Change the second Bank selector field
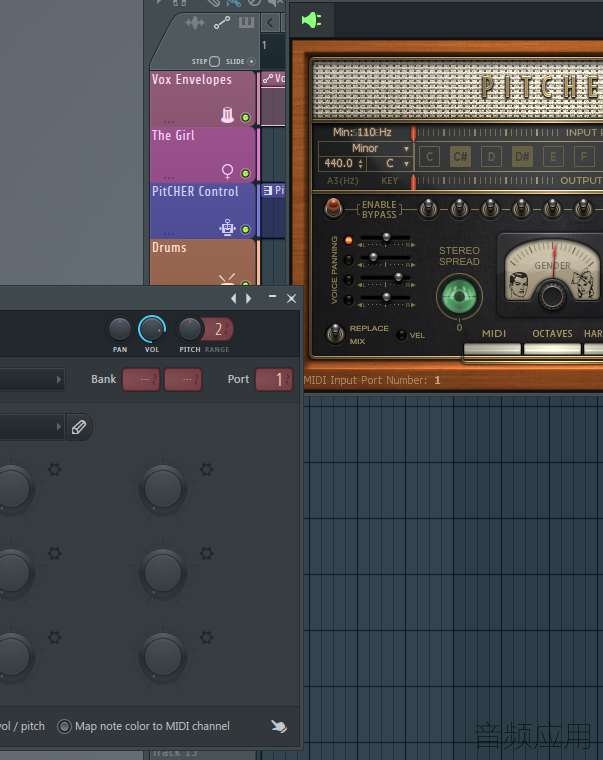The image size is (603, 760). 183,380
